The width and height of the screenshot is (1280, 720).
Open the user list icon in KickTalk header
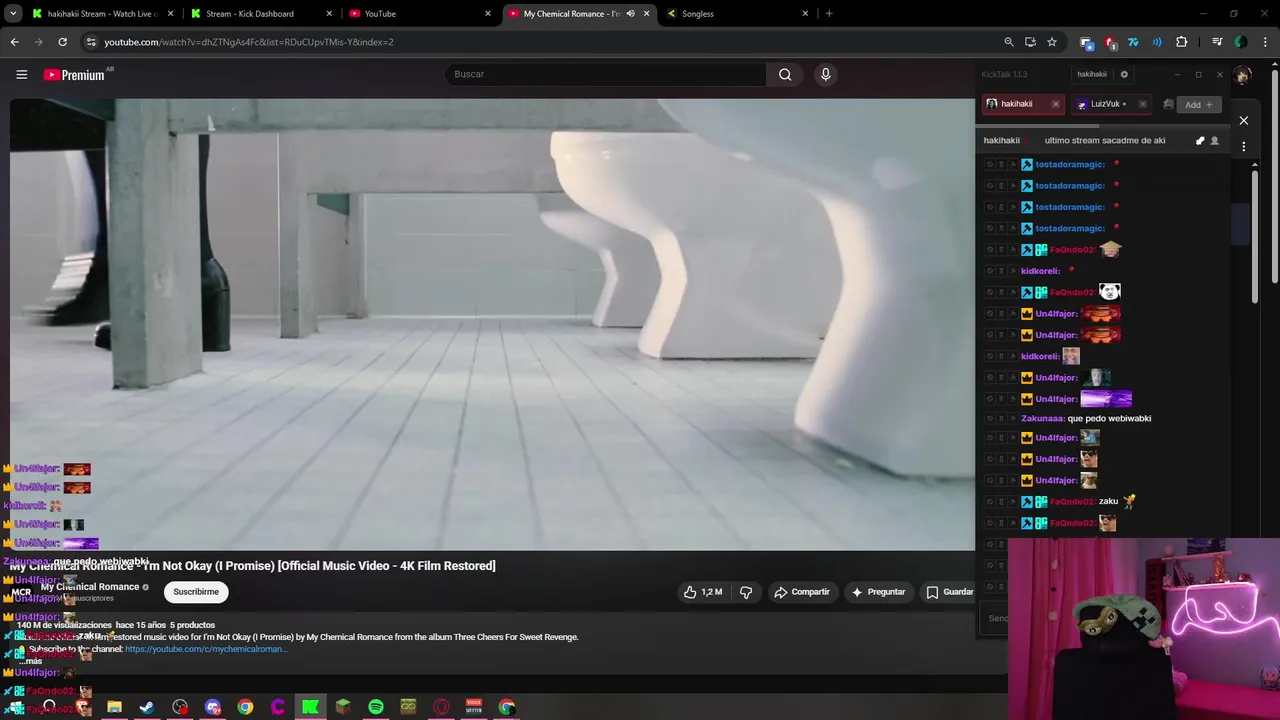(1215, 141)
